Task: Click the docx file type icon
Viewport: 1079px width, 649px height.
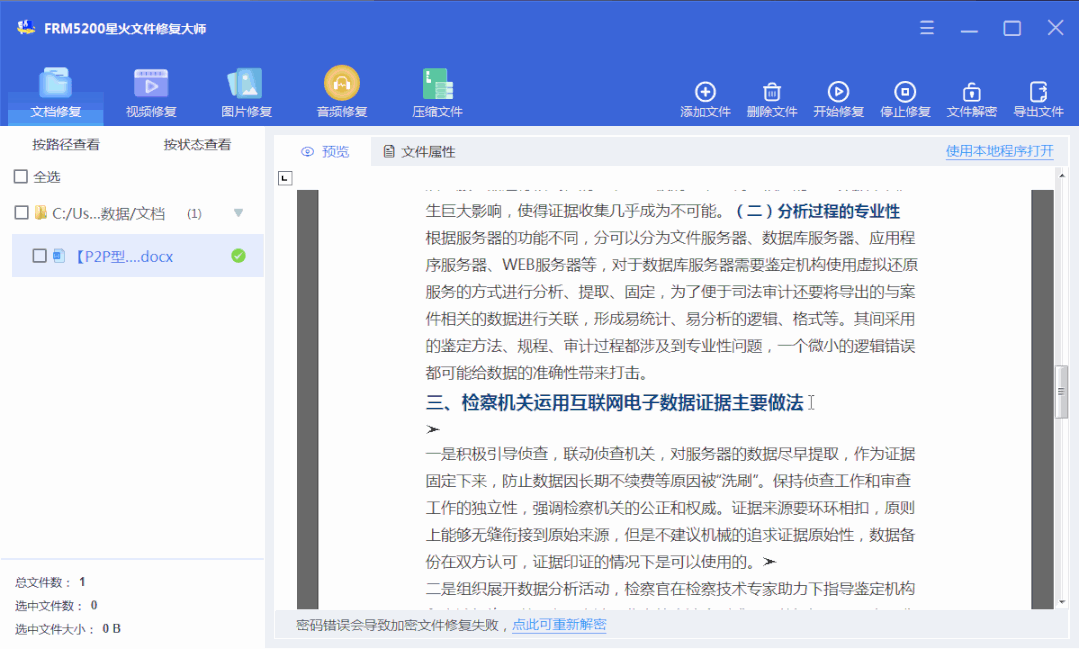Action: [59, 256]
